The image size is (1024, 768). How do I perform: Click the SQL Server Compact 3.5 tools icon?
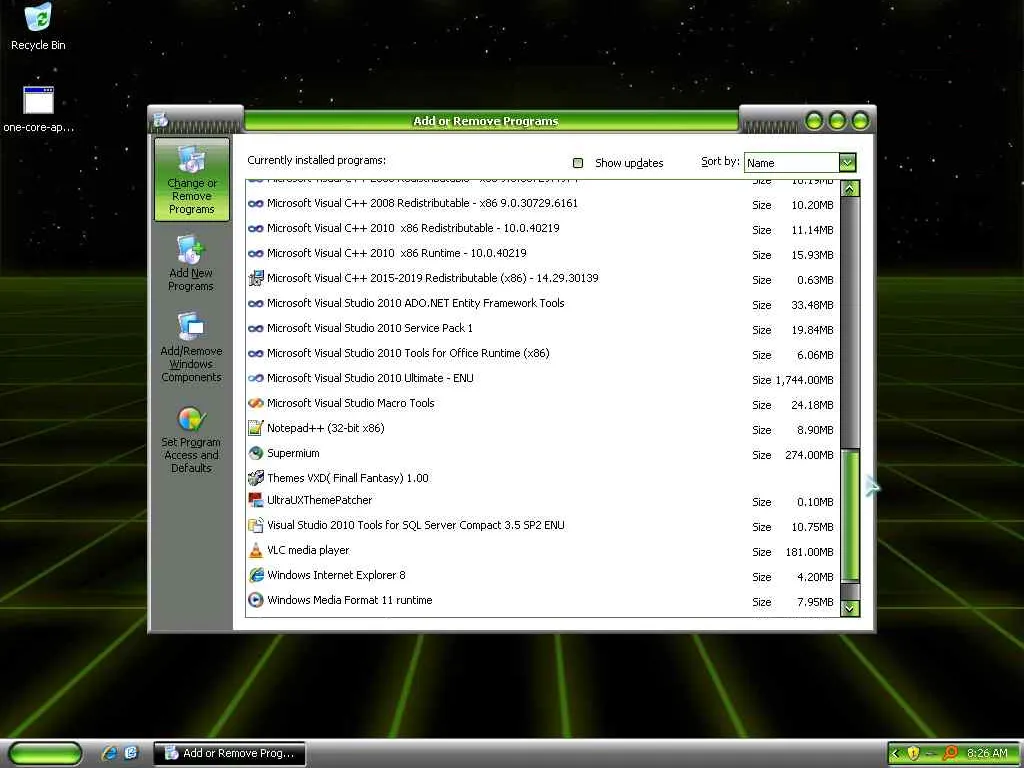click(x=255, y=526)
